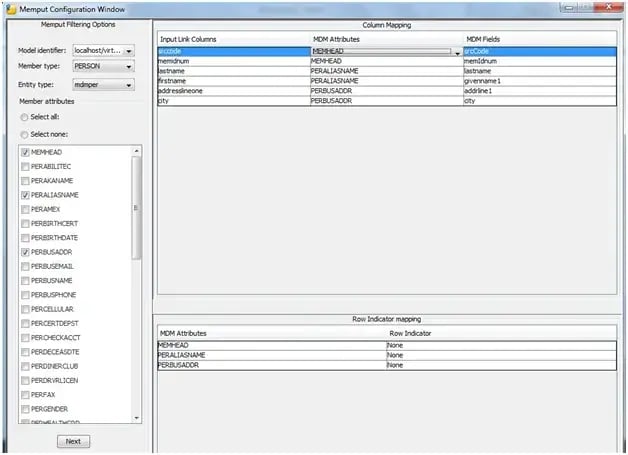The image size is (628, 455).
Task: Select the srccode input column cell
Action: pos(234,51)
